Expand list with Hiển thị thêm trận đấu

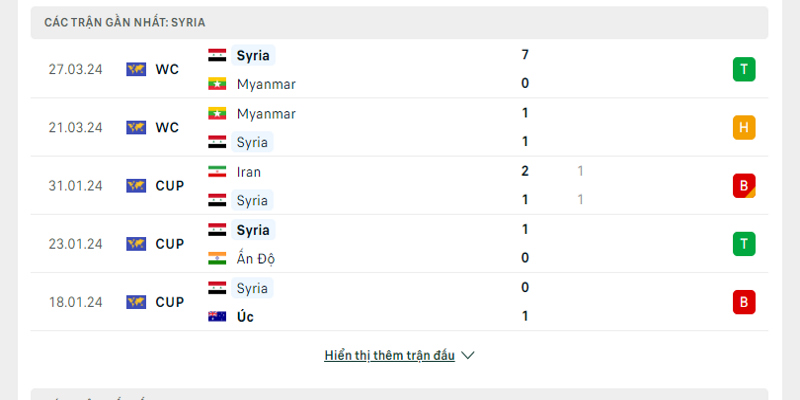[x=389, y=355]
